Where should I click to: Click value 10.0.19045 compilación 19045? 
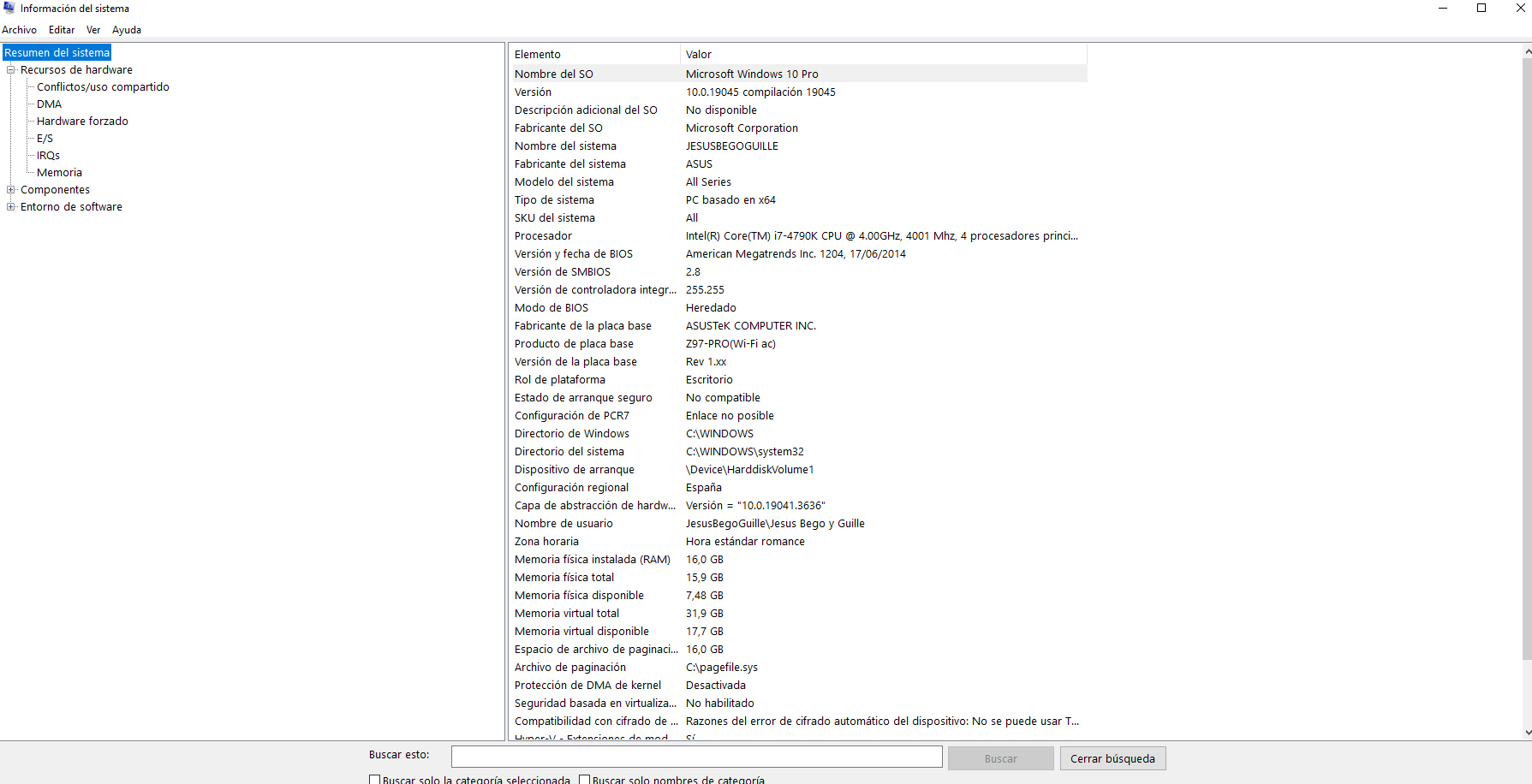click(760, 92)
